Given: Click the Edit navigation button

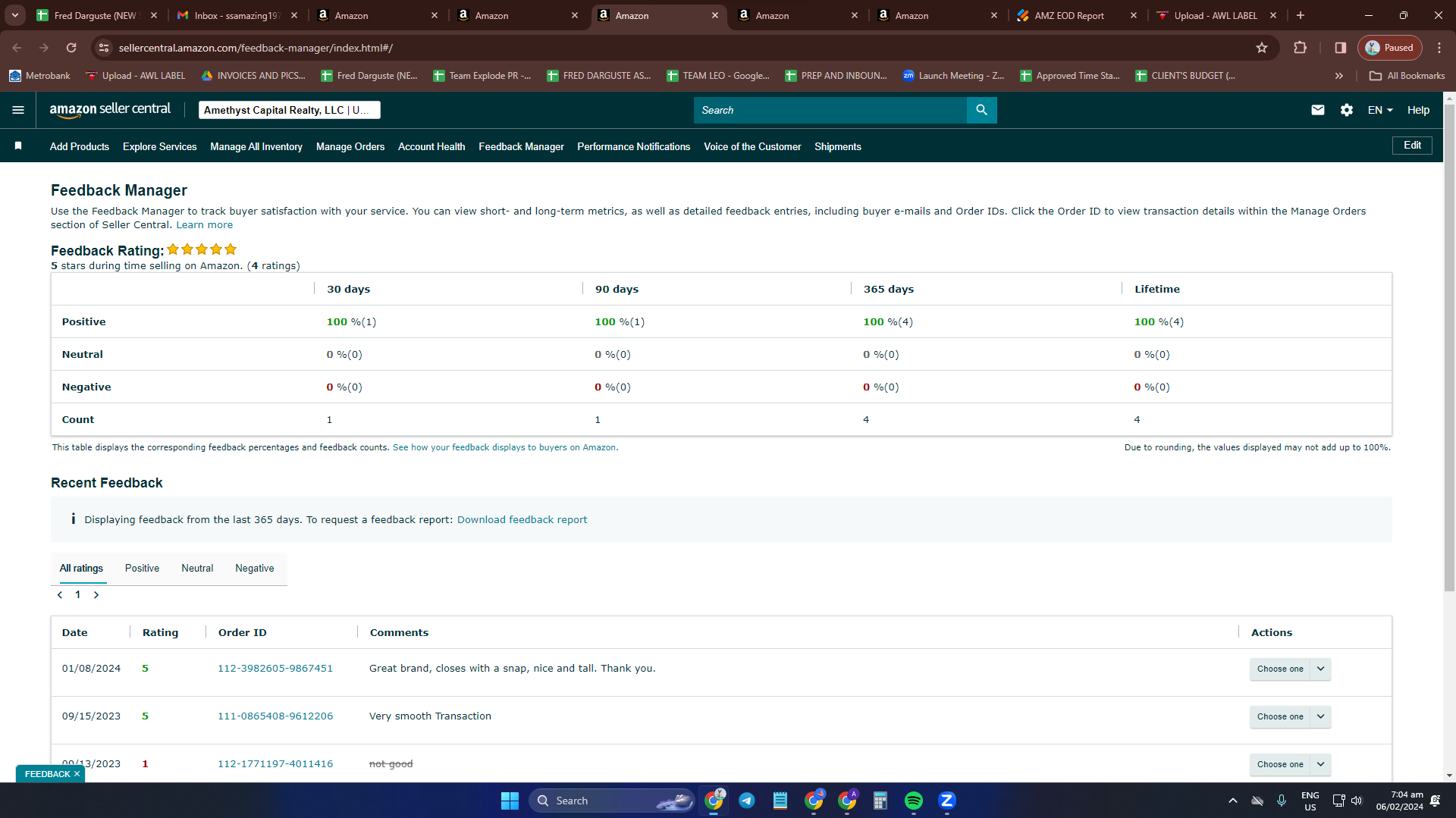Looking at the screenshot, I should [x=1412, y=146].
